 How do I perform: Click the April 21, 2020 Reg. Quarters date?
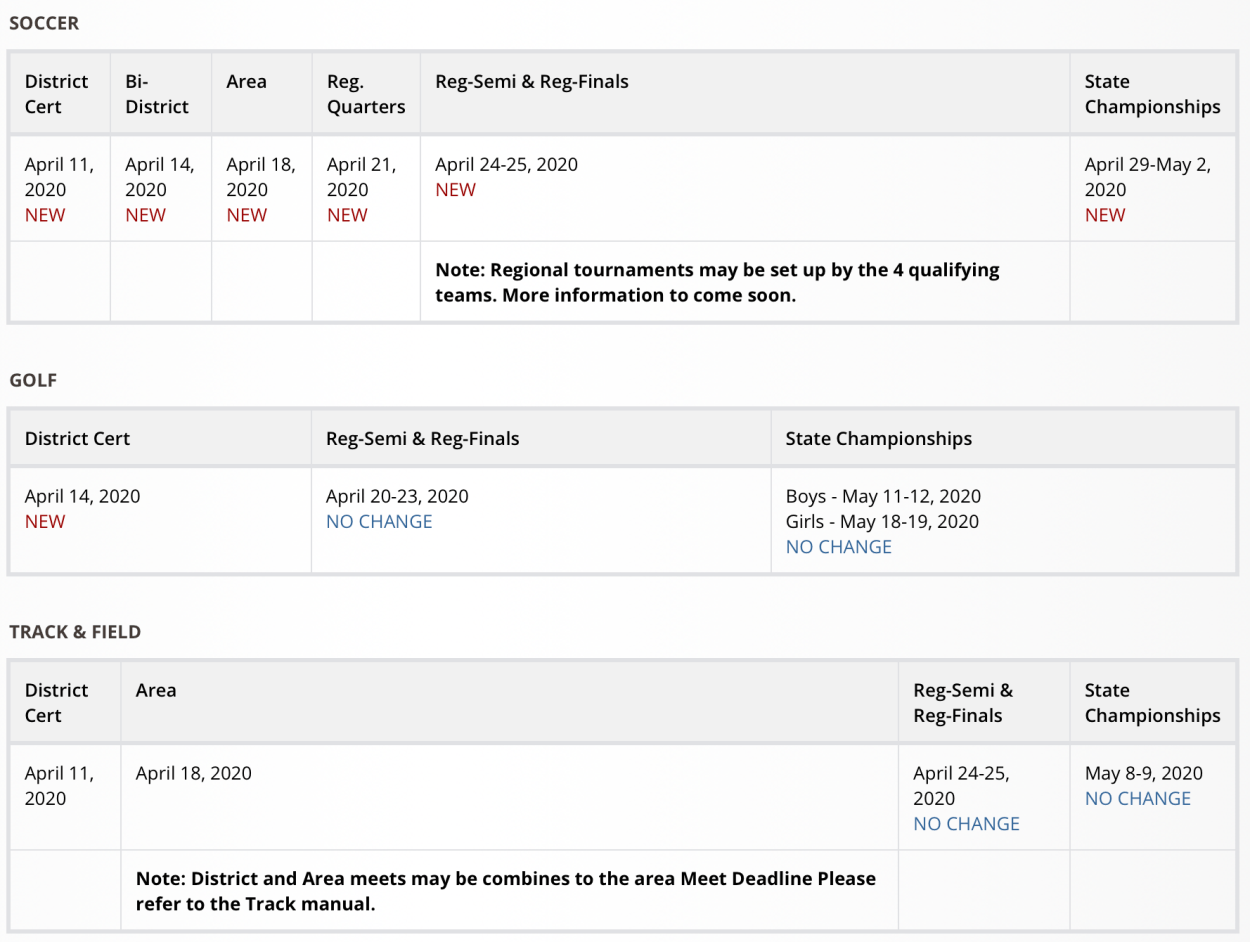tap(361, 177)
